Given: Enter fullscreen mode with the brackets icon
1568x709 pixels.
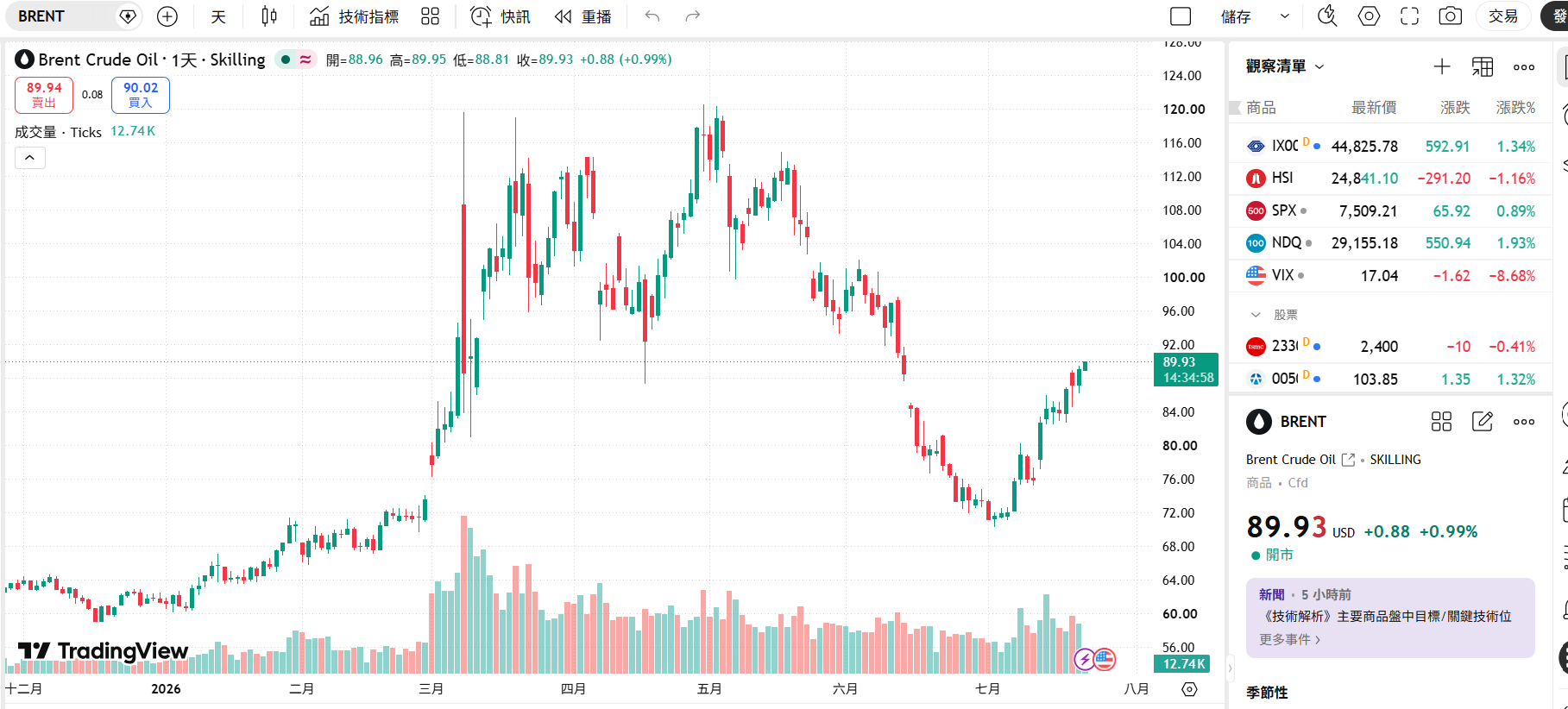Looking at the screenshot, I should [1409, 16].
